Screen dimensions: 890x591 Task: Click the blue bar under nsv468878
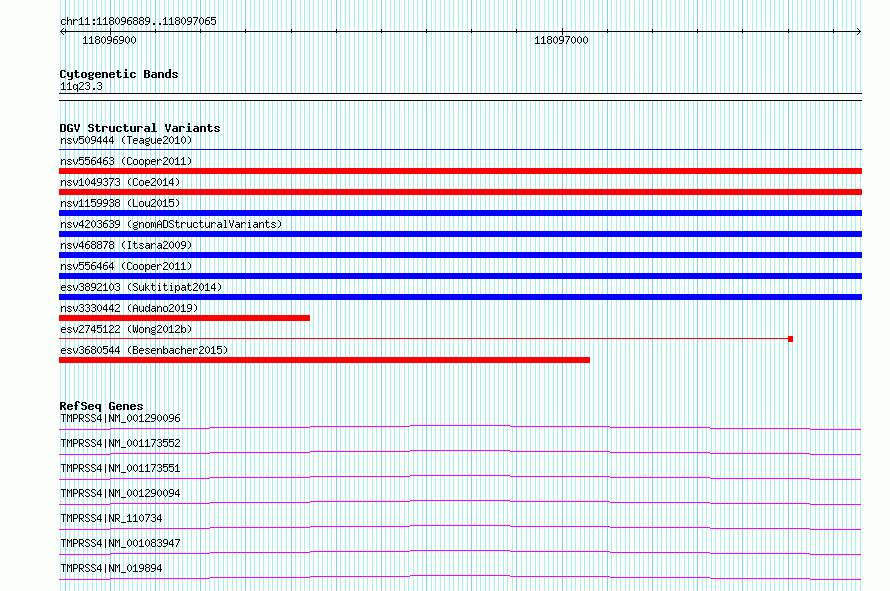click(460, 255)
